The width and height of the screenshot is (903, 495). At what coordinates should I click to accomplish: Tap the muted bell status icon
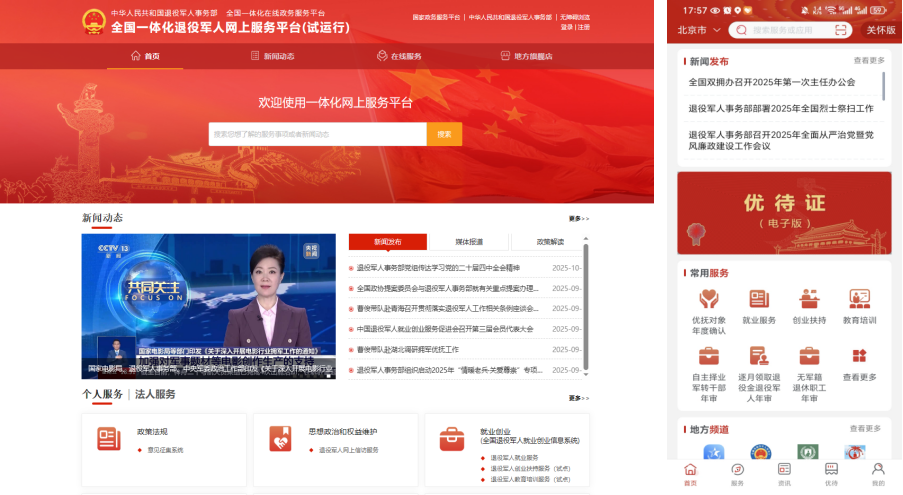(805, 10)
